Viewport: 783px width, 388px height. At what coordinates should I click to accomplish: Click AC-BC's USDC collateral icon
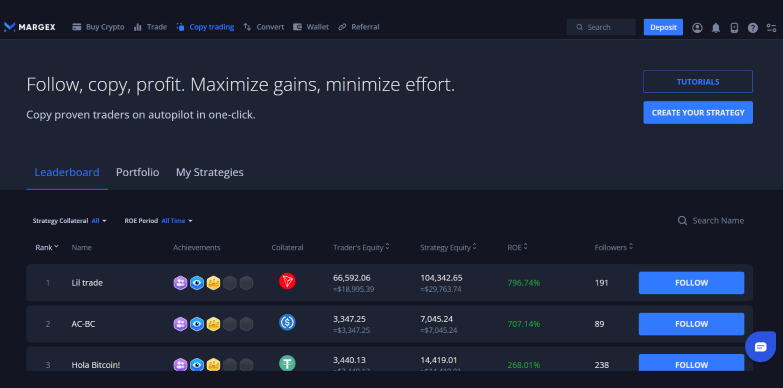pos(287,322)
